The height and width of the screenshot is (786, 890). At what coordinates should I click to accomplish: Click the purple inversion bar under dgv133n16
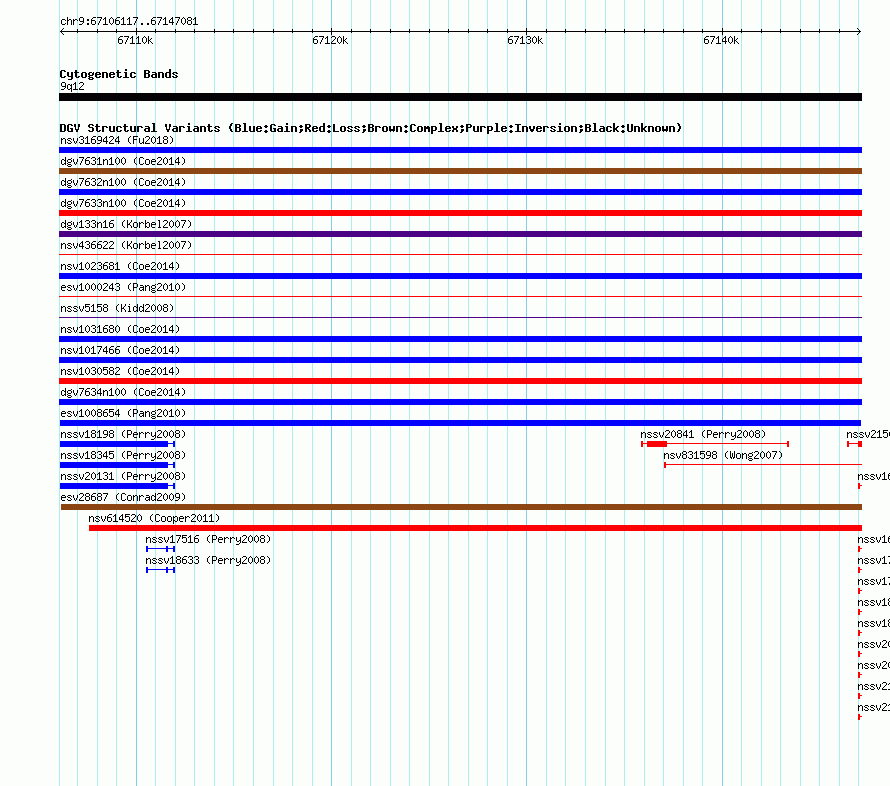(460, 234)
